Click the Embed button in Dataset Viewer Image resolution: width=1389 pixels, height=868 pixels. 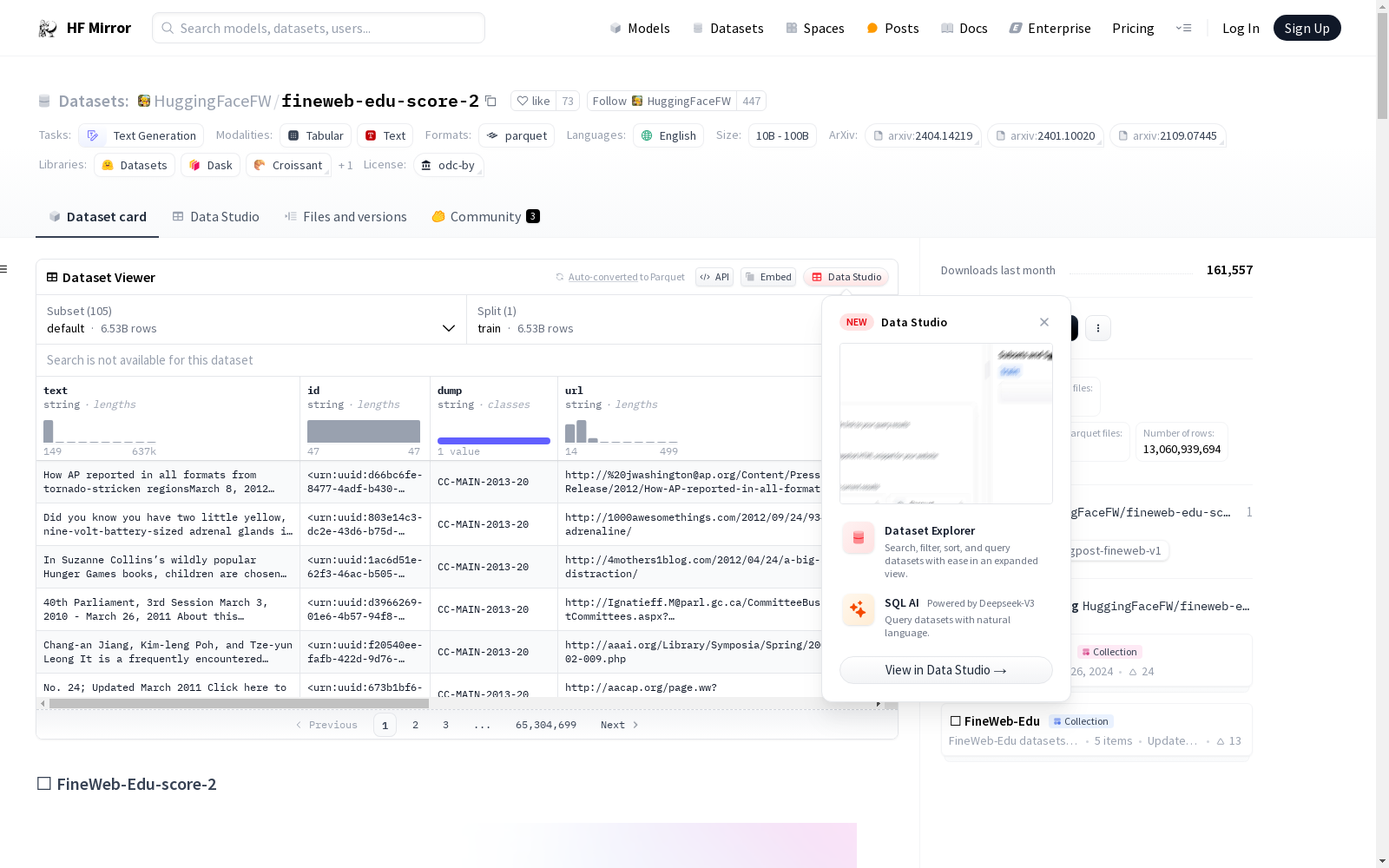click(x=768, y=277)
